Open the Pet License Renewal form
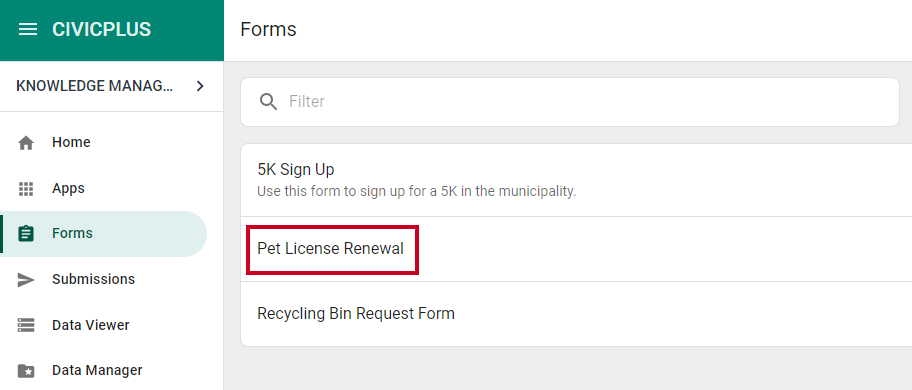The image size is (912, 390). click(576, 249)
